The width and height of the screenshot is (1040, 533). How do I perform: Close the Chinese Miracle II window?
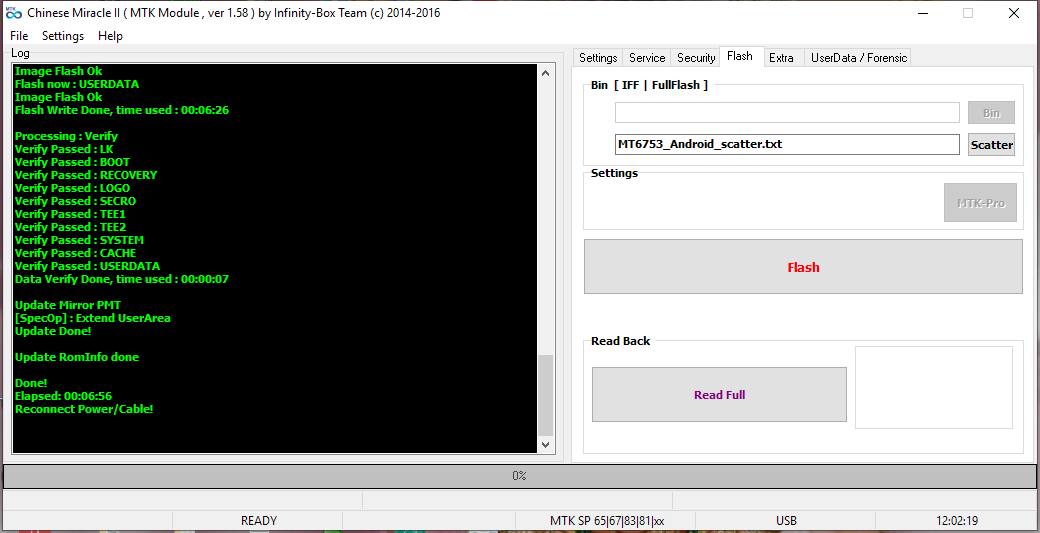(1013, 13)
